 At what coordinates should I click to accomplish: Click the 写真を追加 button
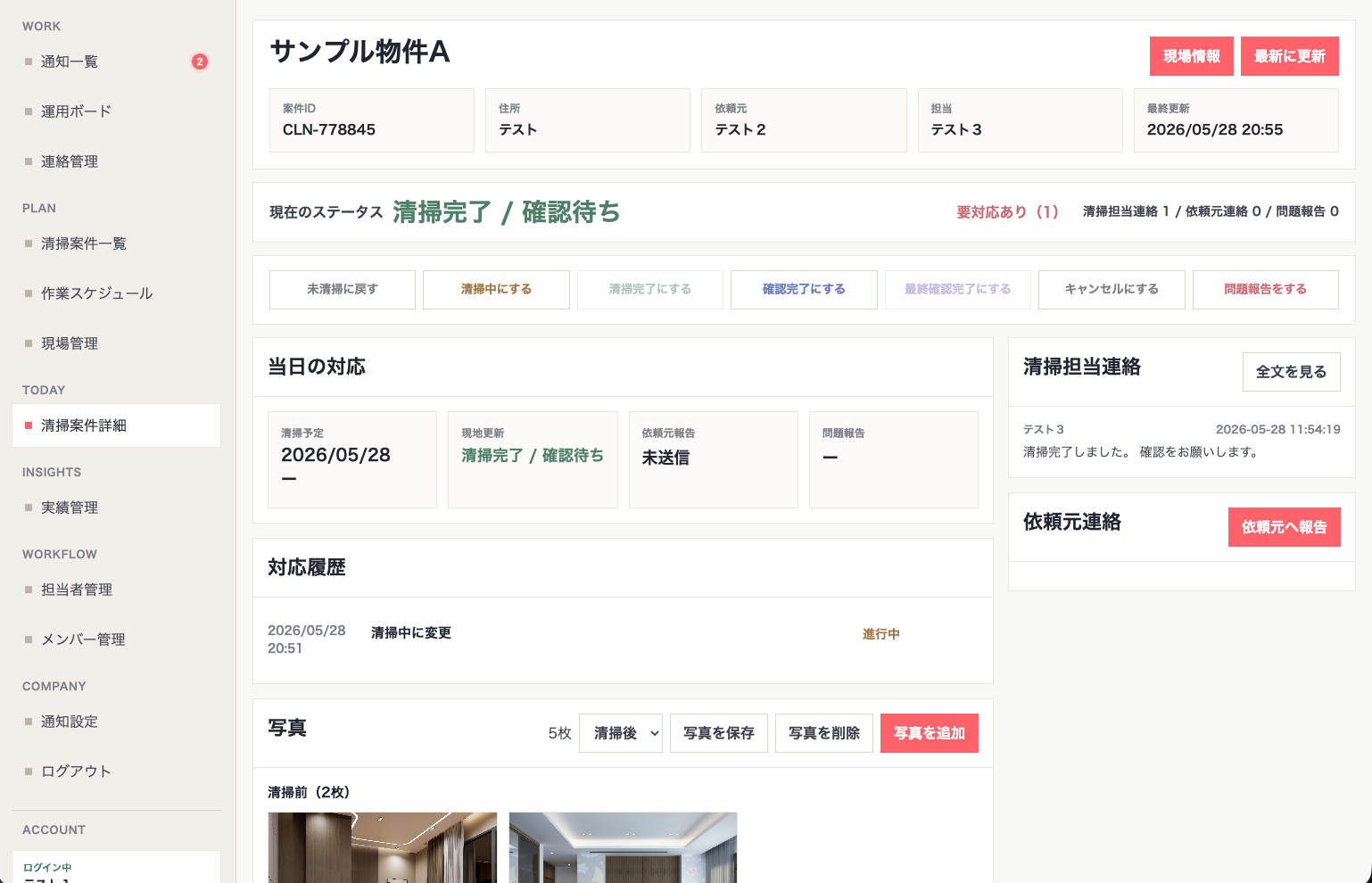pos(930,733)
